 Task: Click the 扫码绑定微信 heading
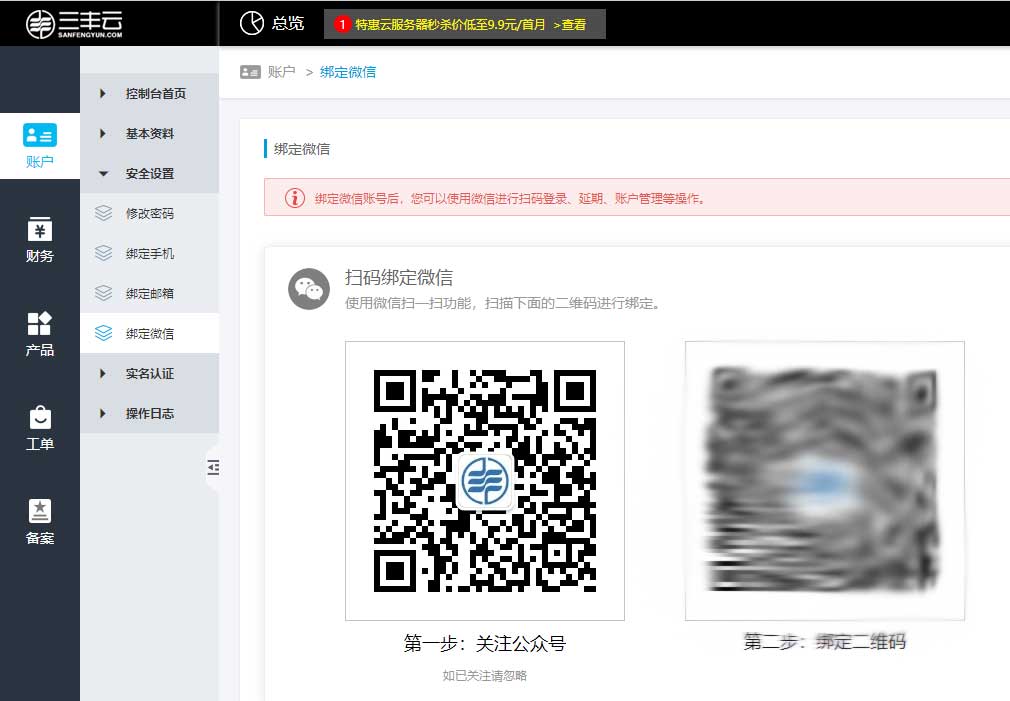tap(399, 278)
